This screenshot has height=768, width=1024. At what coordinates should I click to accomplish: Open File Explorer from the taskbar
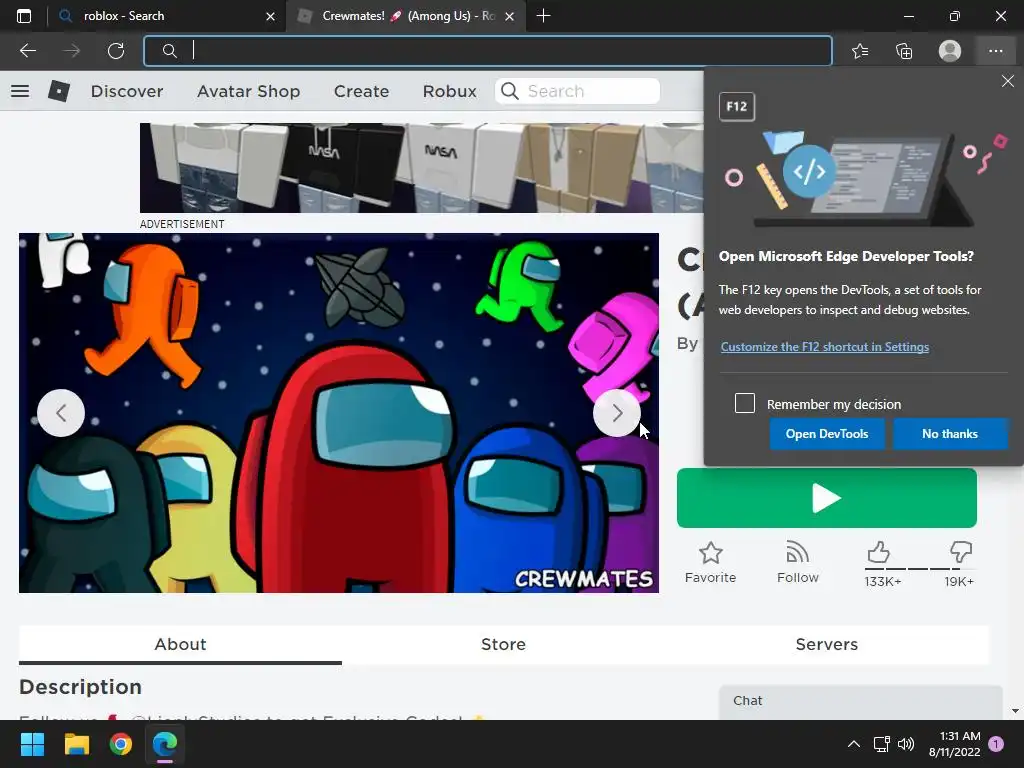pyautogui.click(x=76, y=744)
